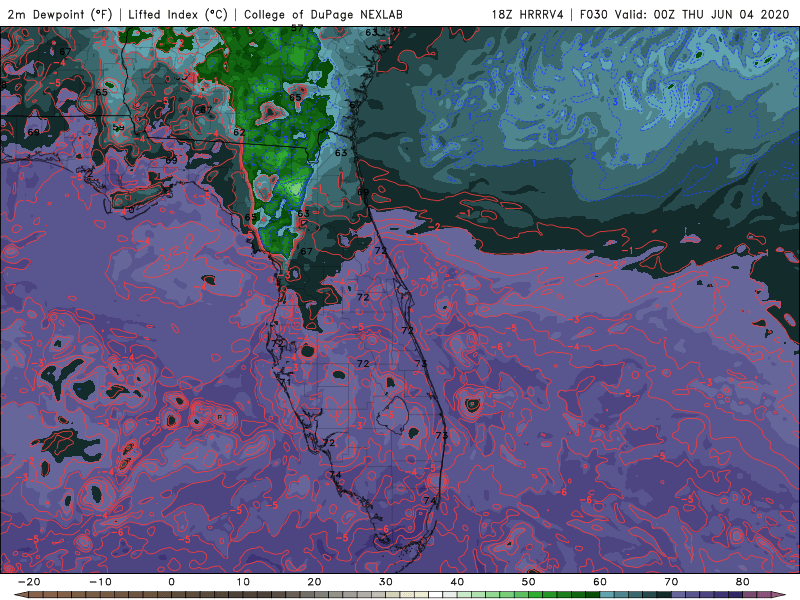Click the '57' dewpoint value on map

point(297,29)
